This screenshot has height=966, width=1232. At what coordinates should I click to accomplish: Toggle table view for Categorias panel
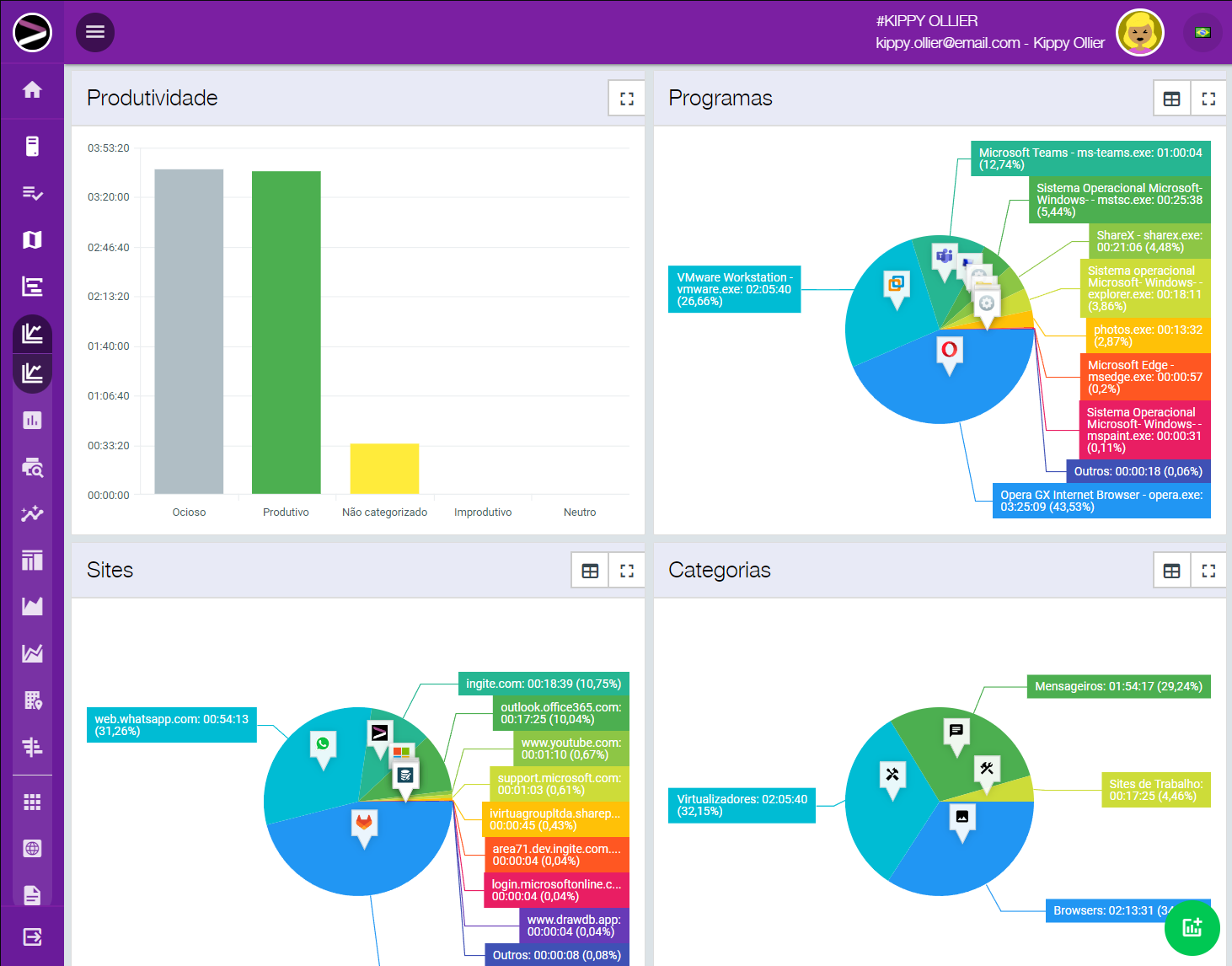coord(1171,571)
